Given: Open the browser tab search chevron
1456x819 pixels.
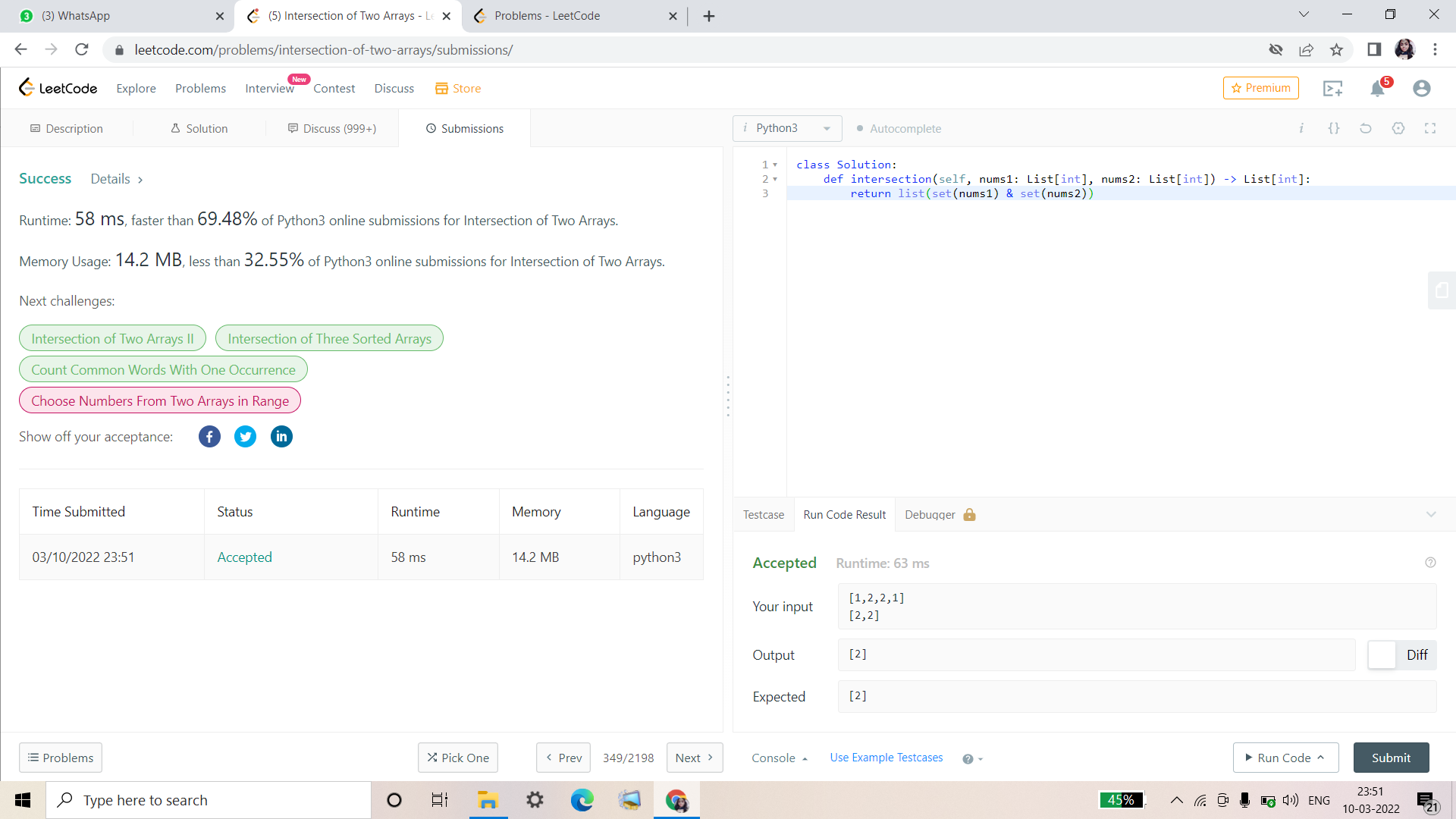Looking at the screenshot, I should click(1304, 14).
